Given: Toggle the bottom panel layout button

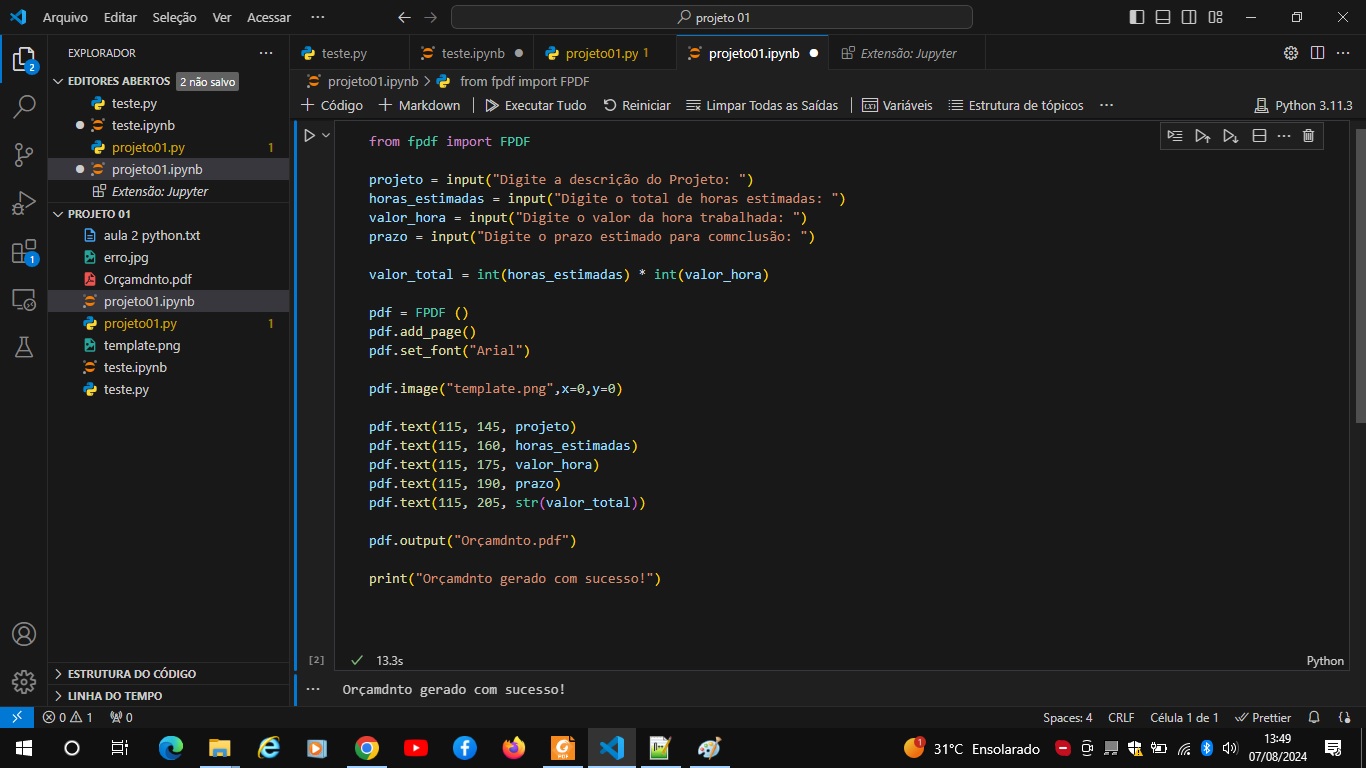Looking at the screenshot, I should click(x=1163, y=17).
